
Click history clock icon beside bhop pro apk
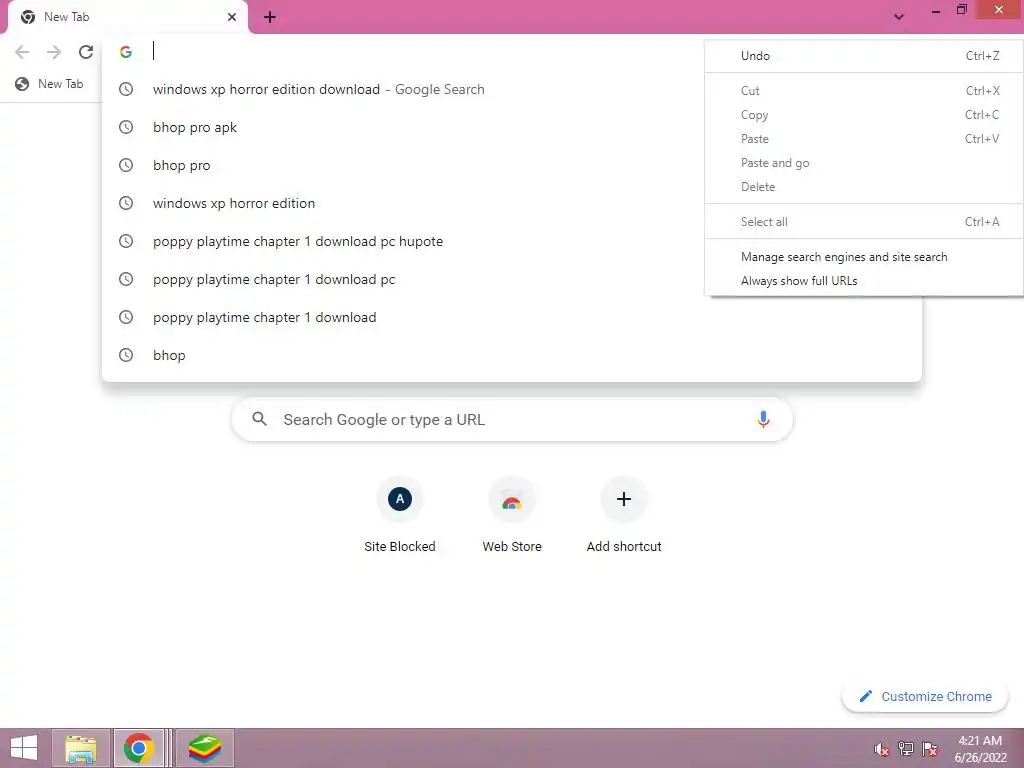click(x=126, y=127)
